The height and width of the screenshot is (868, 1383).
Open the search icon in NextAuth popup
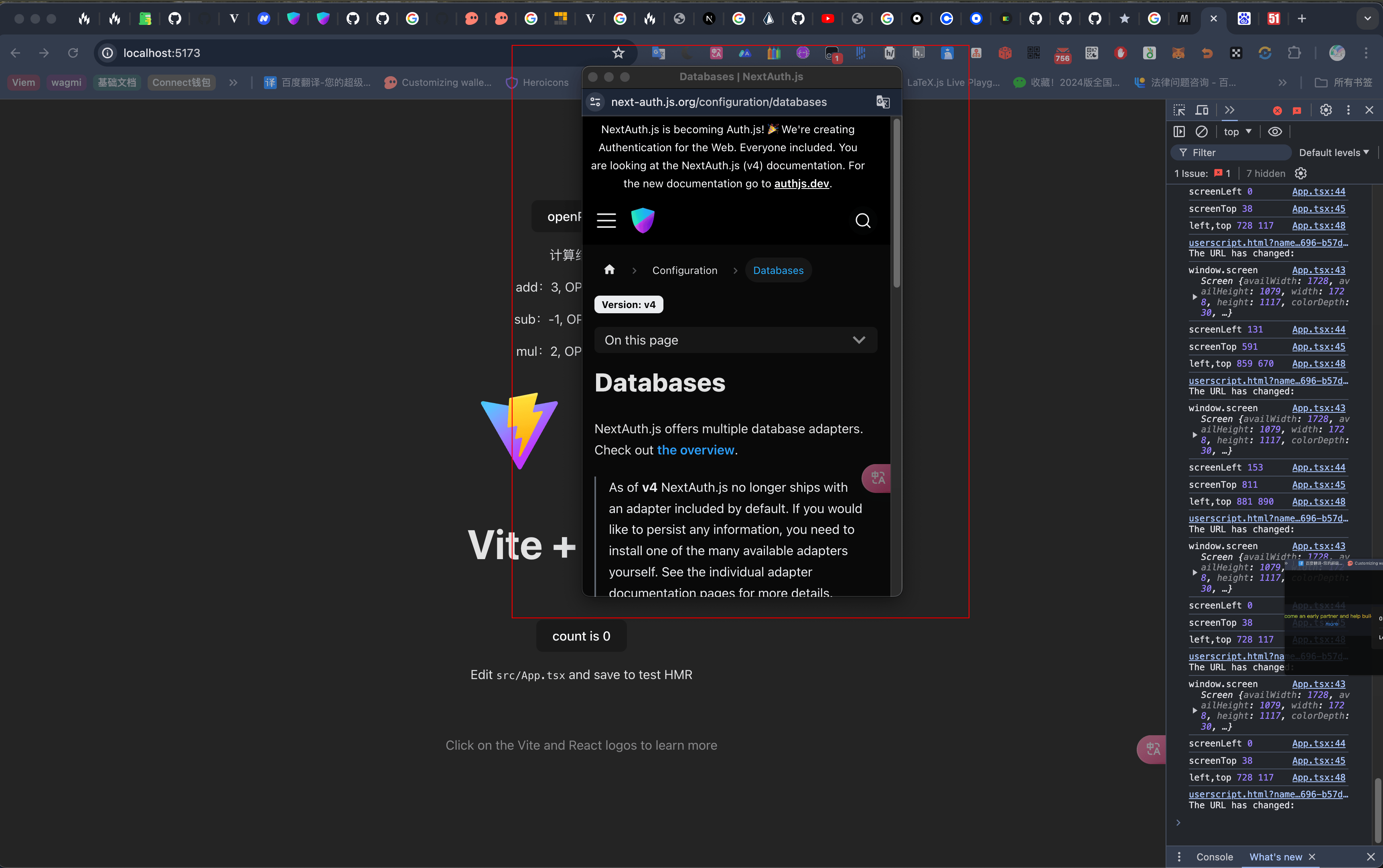[862, 221]
